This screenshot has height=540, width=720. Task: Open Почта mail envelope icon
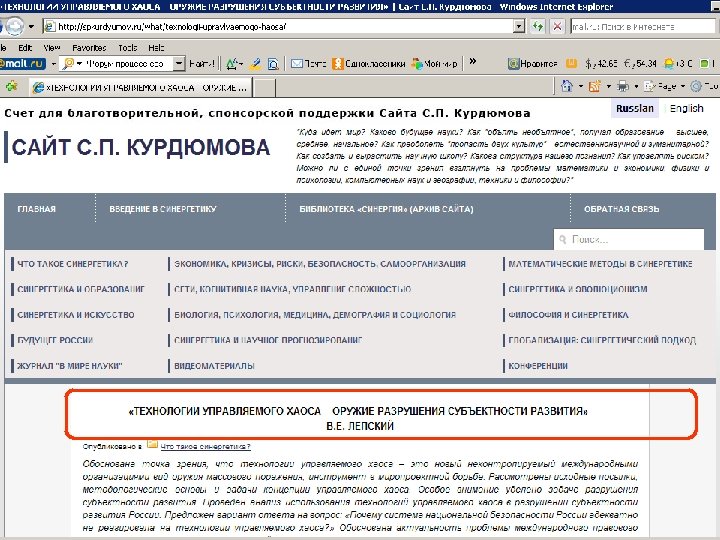pos(297,64)
